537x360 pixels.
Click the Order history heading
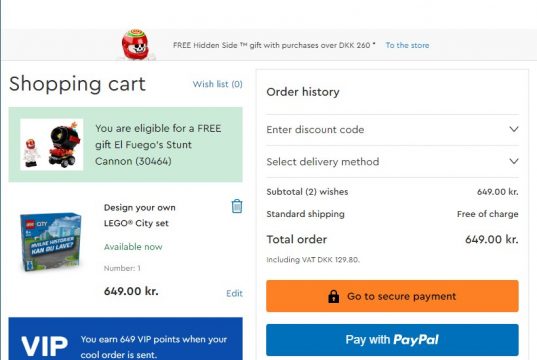[x=303, y=92]
